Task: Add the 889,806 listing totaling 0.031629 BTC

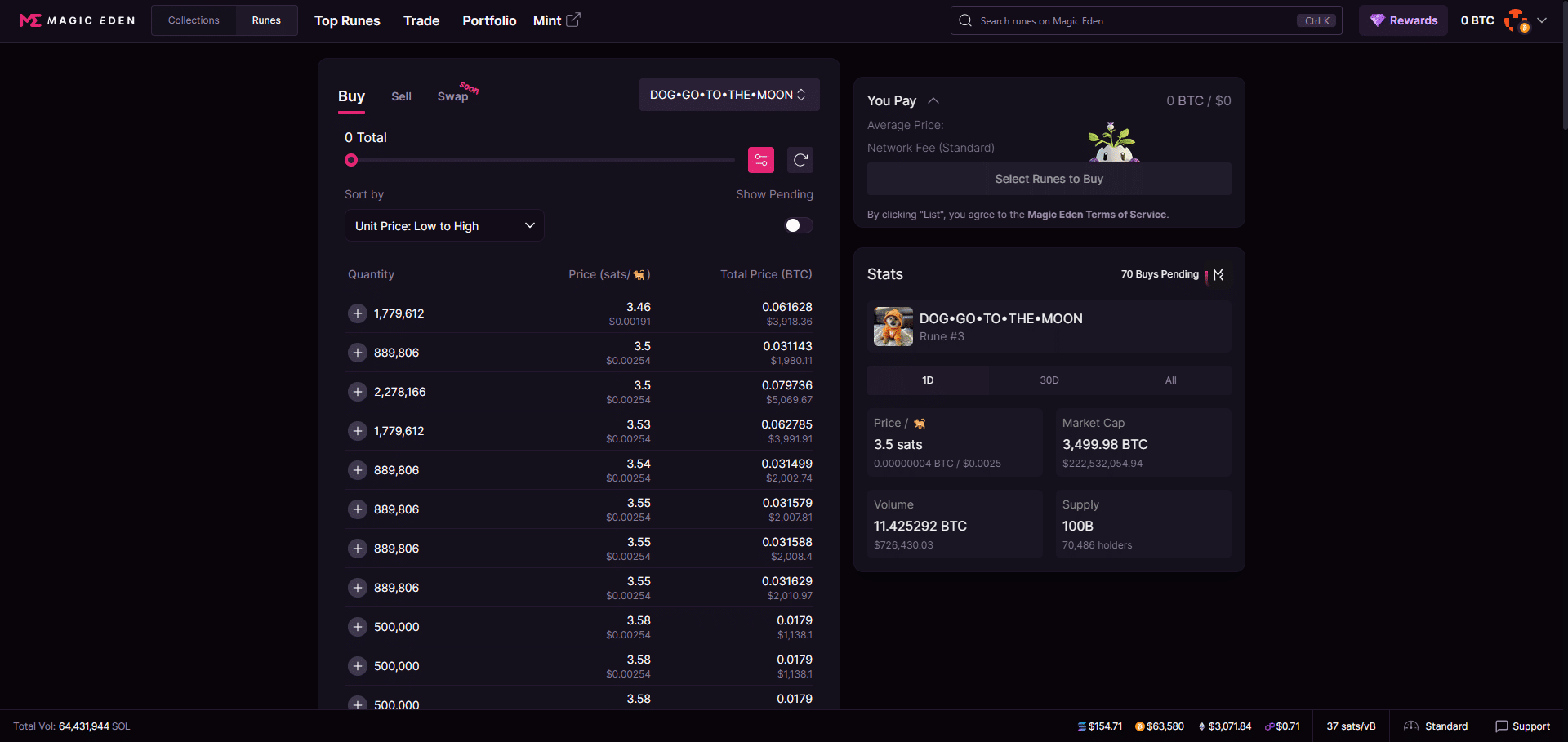Action: coord(358,588)
